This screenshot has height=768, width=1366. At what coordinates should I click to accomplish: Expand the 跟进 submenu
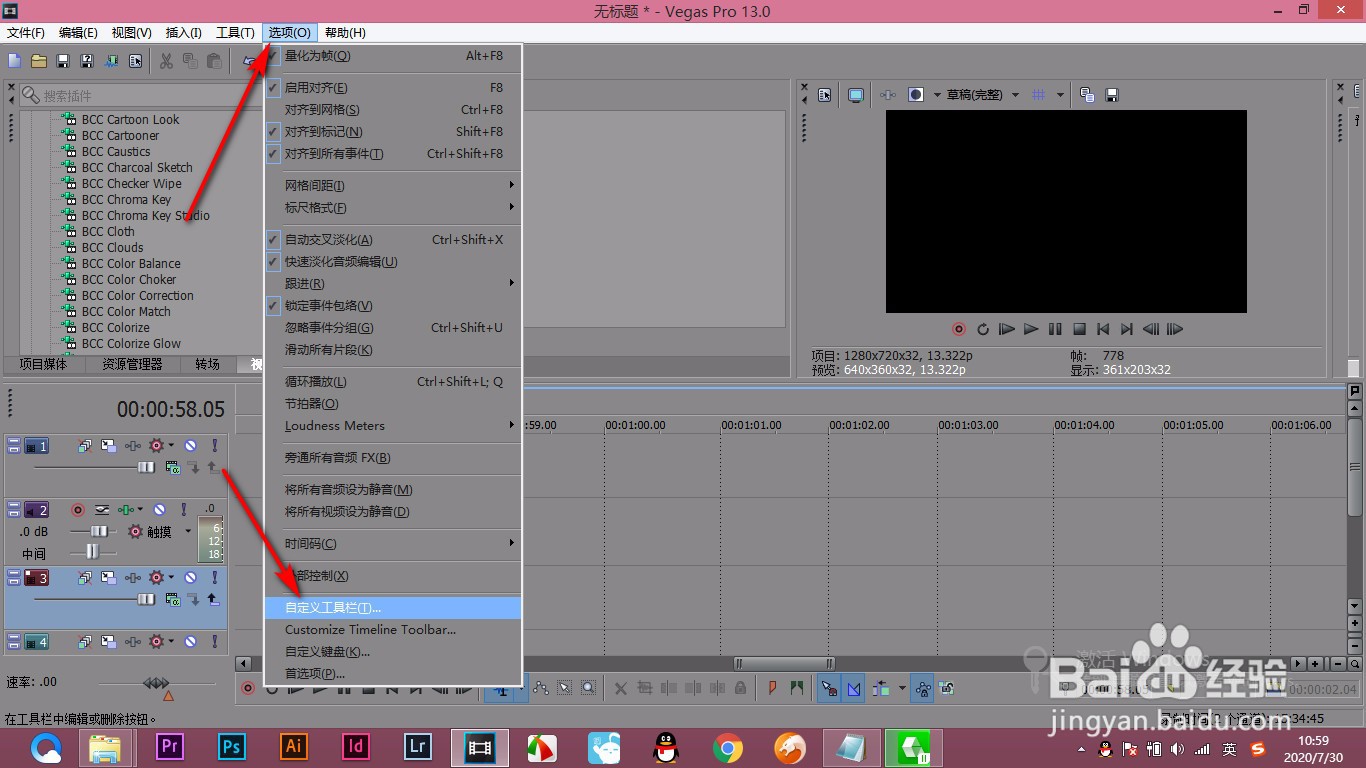[393, 284]
